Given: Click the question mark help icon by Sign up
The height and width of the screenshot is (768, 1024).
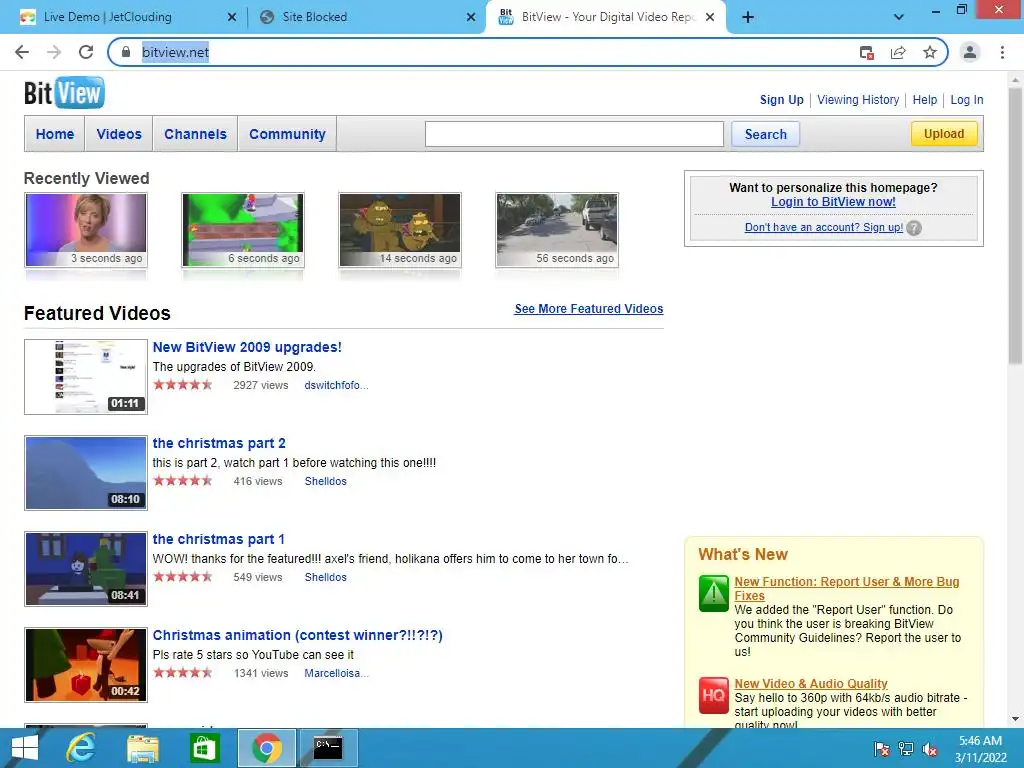Looking at the screenshot, I should click(914, 228).
